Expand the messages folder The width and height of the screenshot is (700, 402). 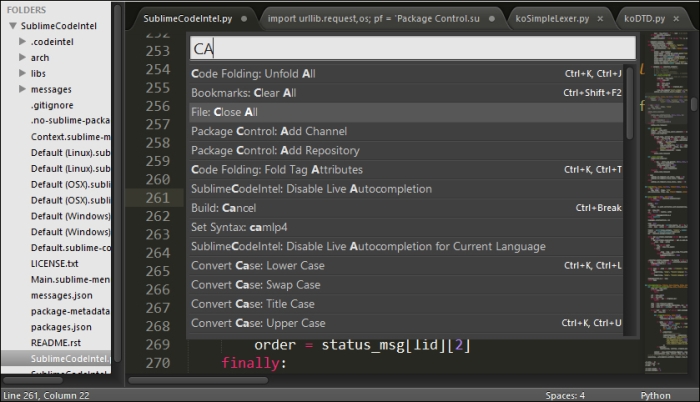(22, 89)
